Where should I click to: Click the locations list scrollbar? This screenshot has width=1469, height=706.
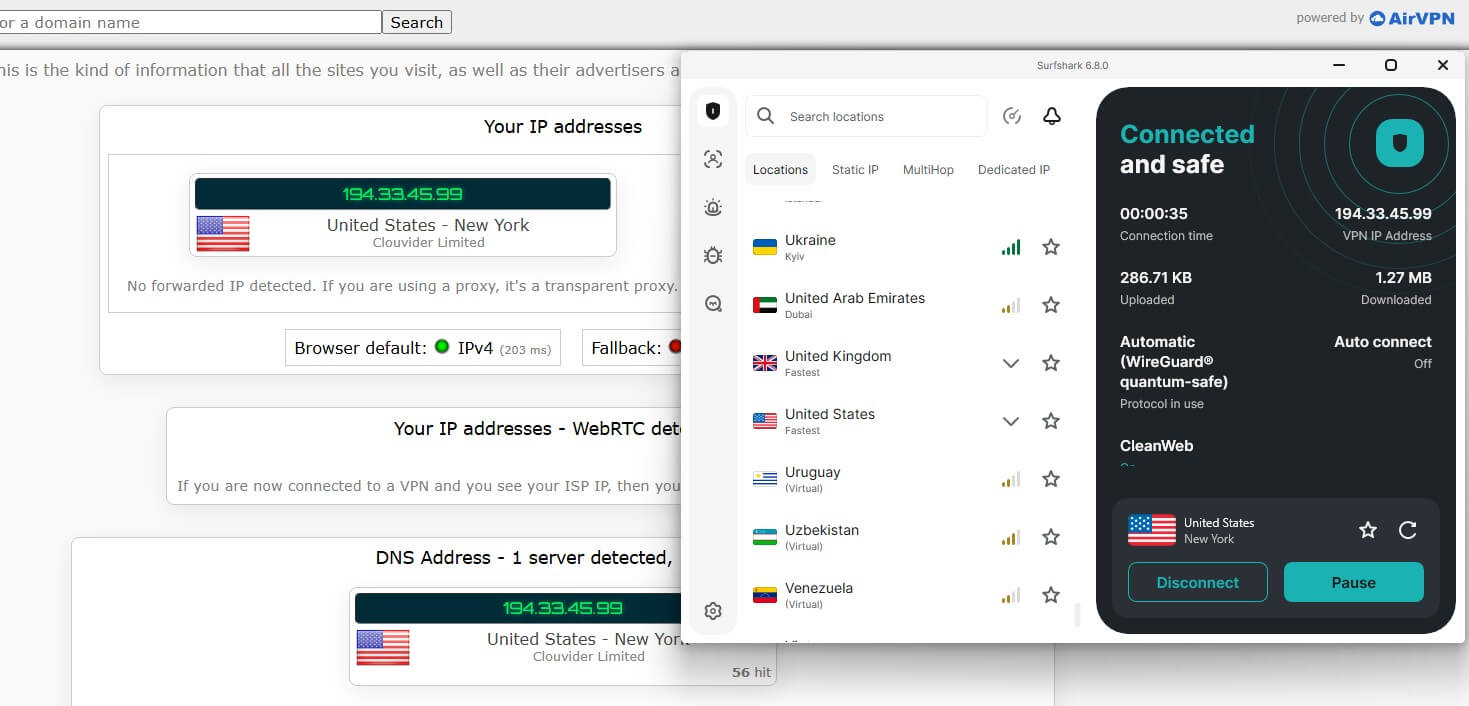(1077, 615)
